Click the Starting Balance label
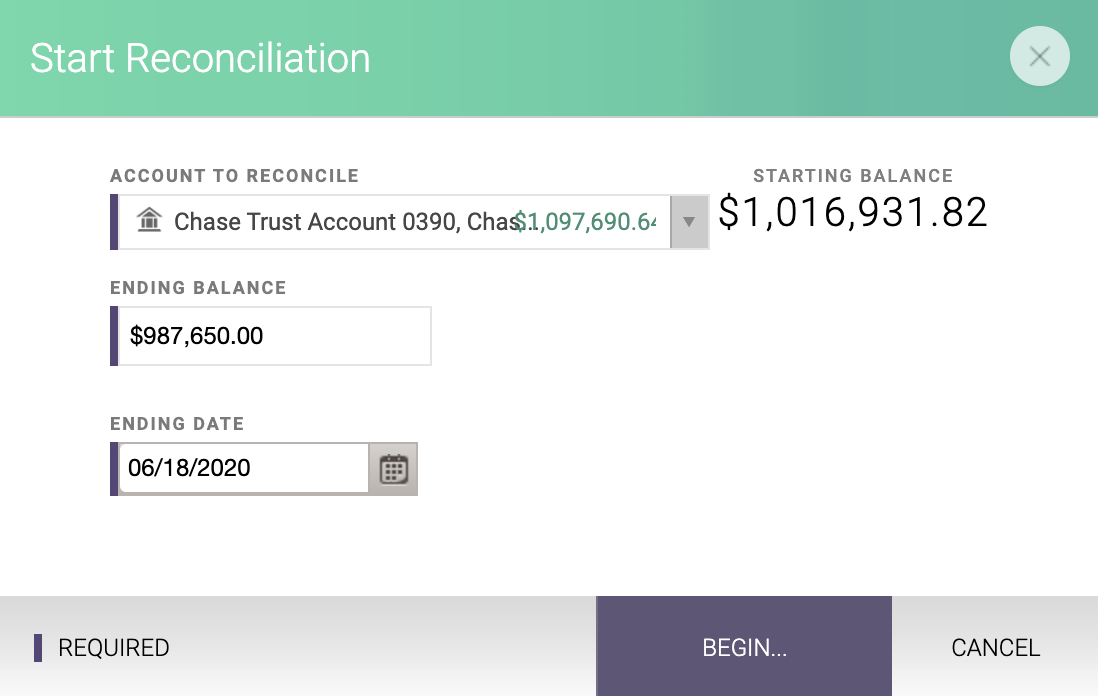The height and width of the screenshot is (696, 1098). 853,176
